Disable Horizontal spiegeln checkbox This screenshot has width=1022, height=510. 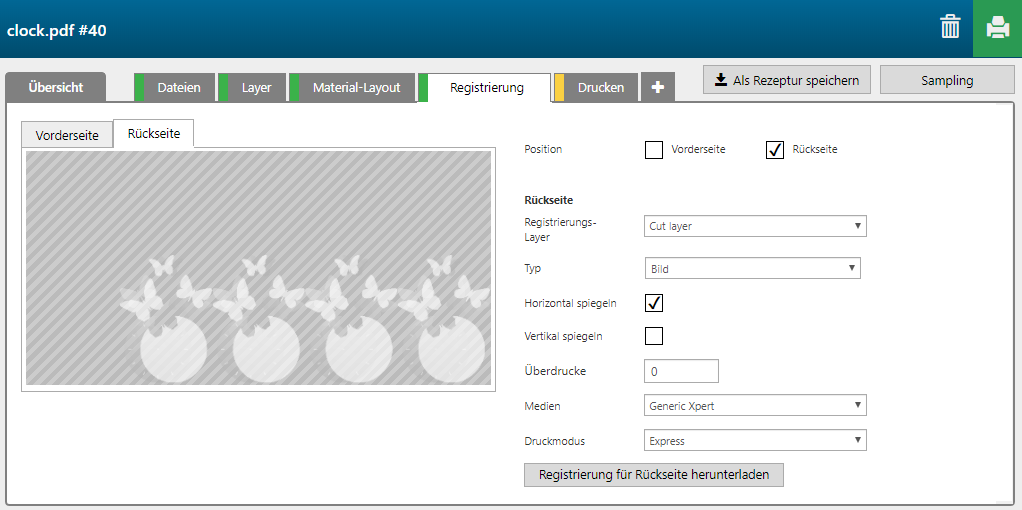pos(654,303)
